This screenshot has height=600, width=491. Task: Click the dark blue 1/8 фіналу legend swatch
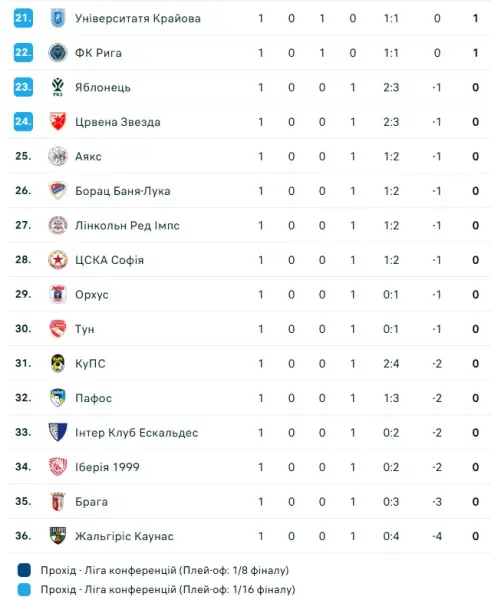click(x=24, y=570)
